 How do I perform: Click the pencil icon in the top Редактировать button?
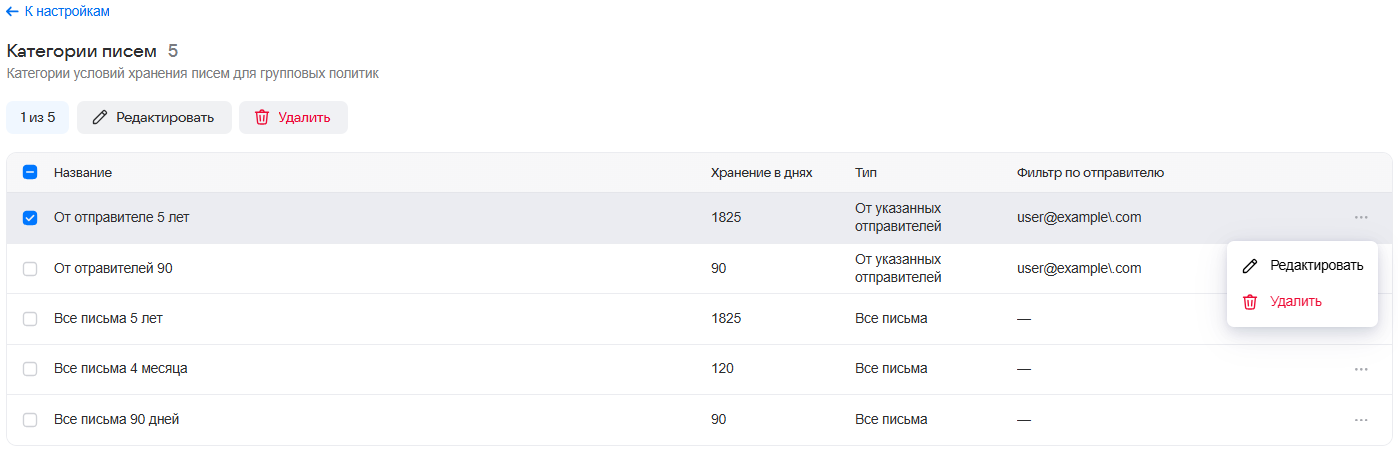tap(99, 117)
